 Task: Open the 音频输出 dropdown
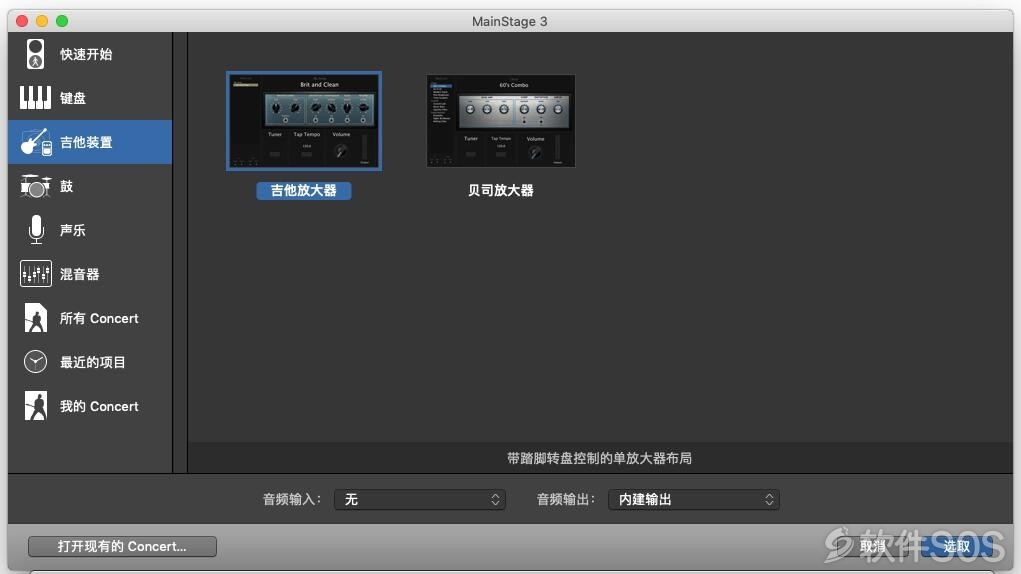[x=693, y=499]
